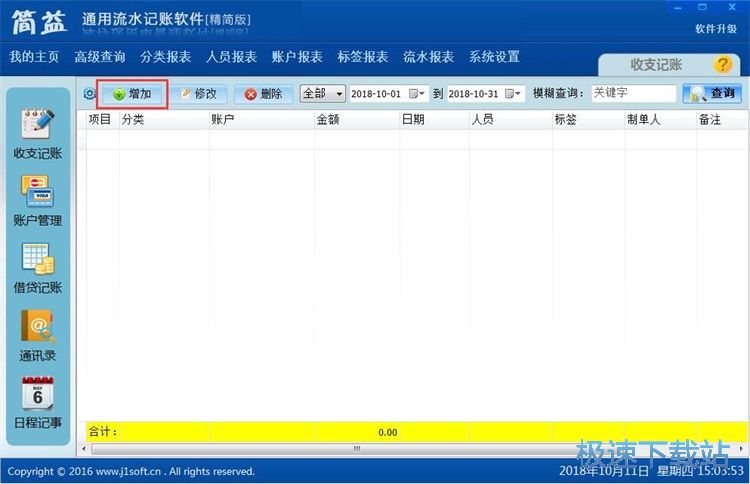Open 借贷记账 in the sidebar

(x=38, y=269)
